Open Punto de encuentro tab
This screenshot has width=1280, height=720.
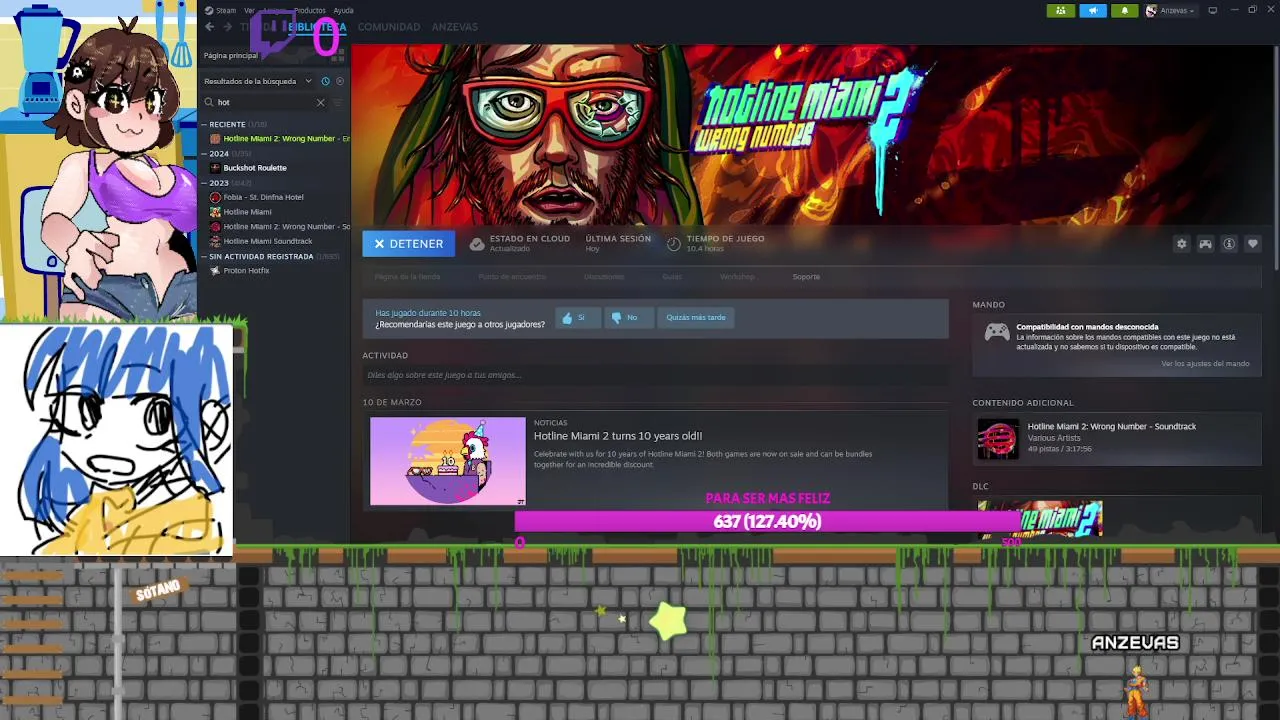point(512,277)
